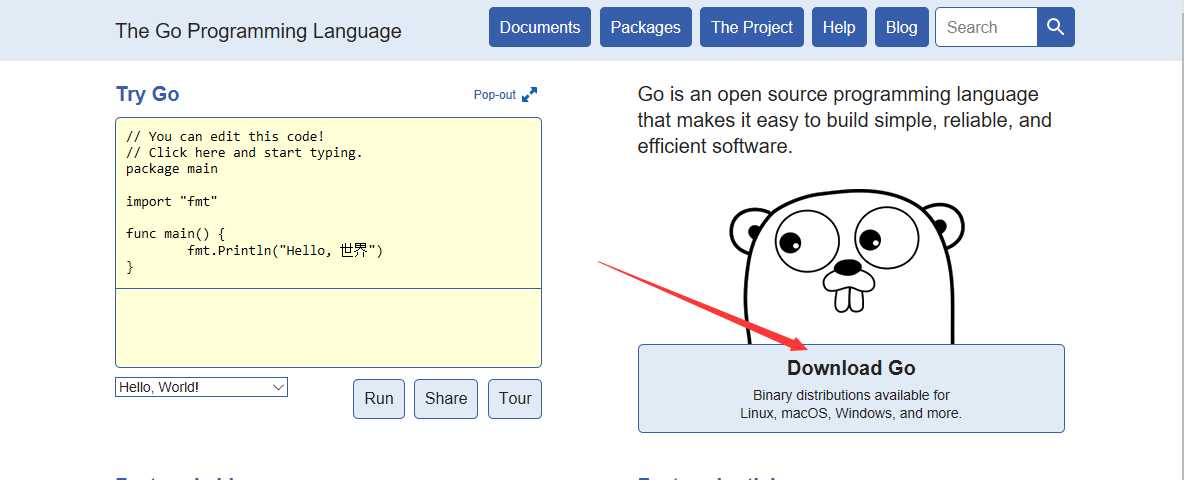Open the Blog menu item
This screenshot has width=1184, height=480.
[902, 27]
